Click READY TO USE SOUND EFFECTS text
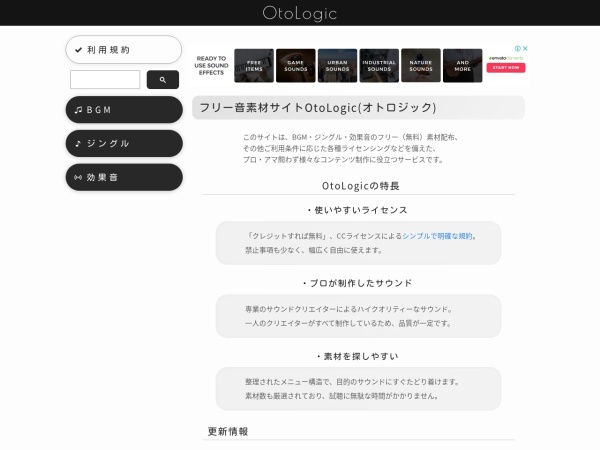The width and height of the screenshot is (600, 450). [211, 65]
